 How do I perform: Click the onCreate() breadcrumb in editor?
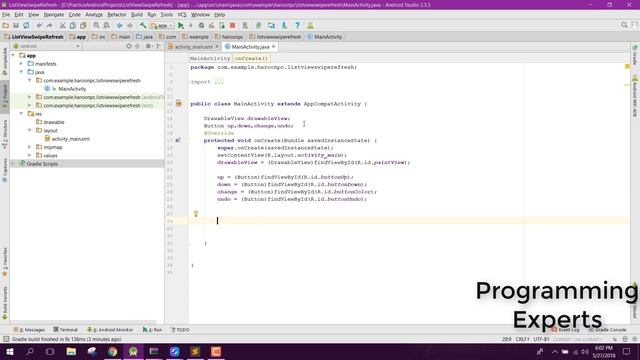coord(251,58)
